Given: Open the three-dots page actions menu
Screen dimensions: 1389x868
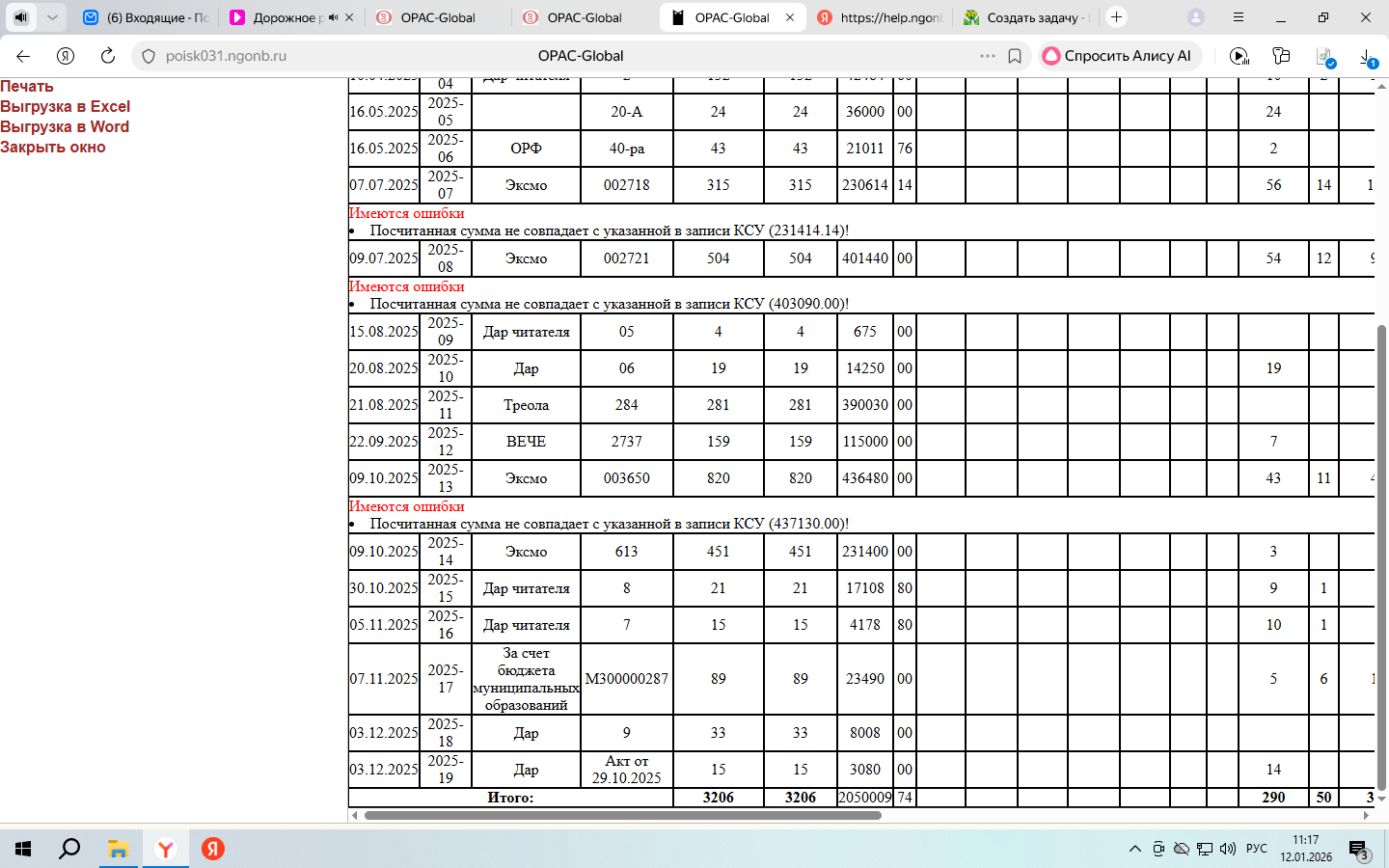Looking at the screenshot, I should 987,56.
